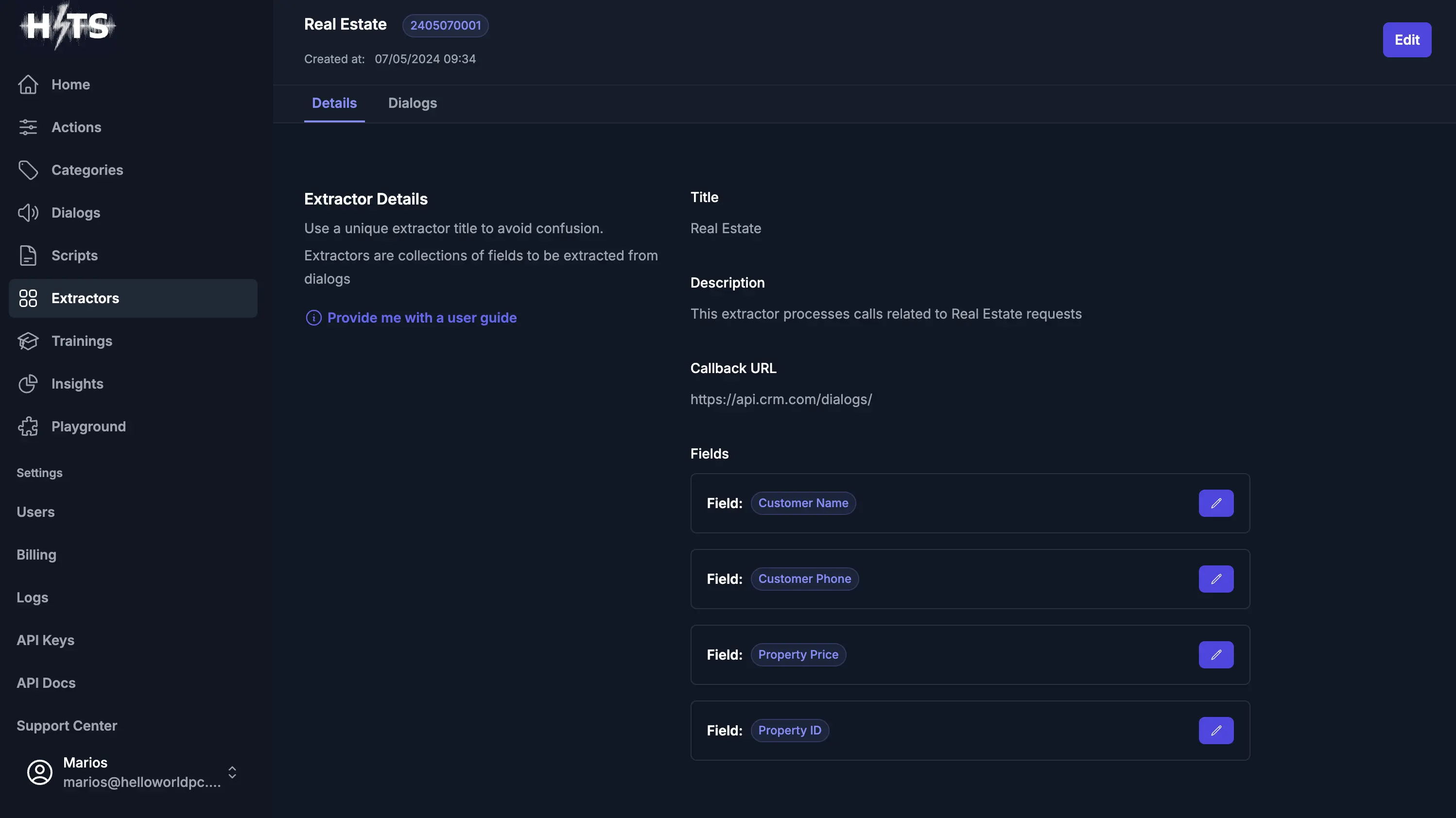Viewport: 1456px width, 818px height.
Task: Click the info icon beside user guide link
Action: pos(313,318)
